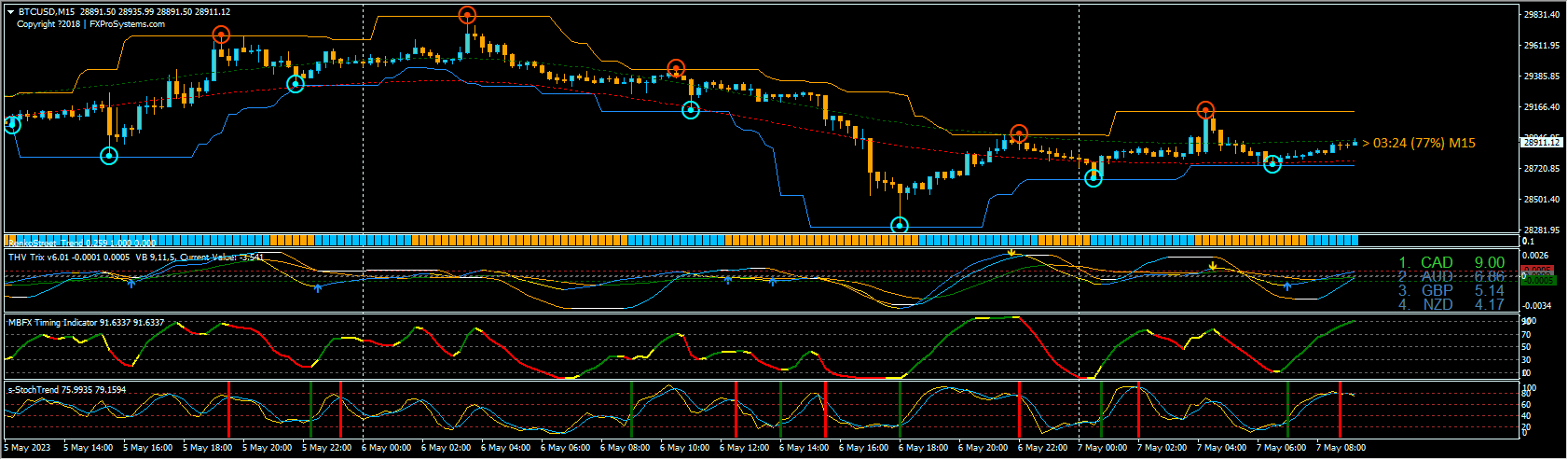Click the green -0.0005 level tag in THV Trix
1568x460 pixels.
(x=1536, y=280)
